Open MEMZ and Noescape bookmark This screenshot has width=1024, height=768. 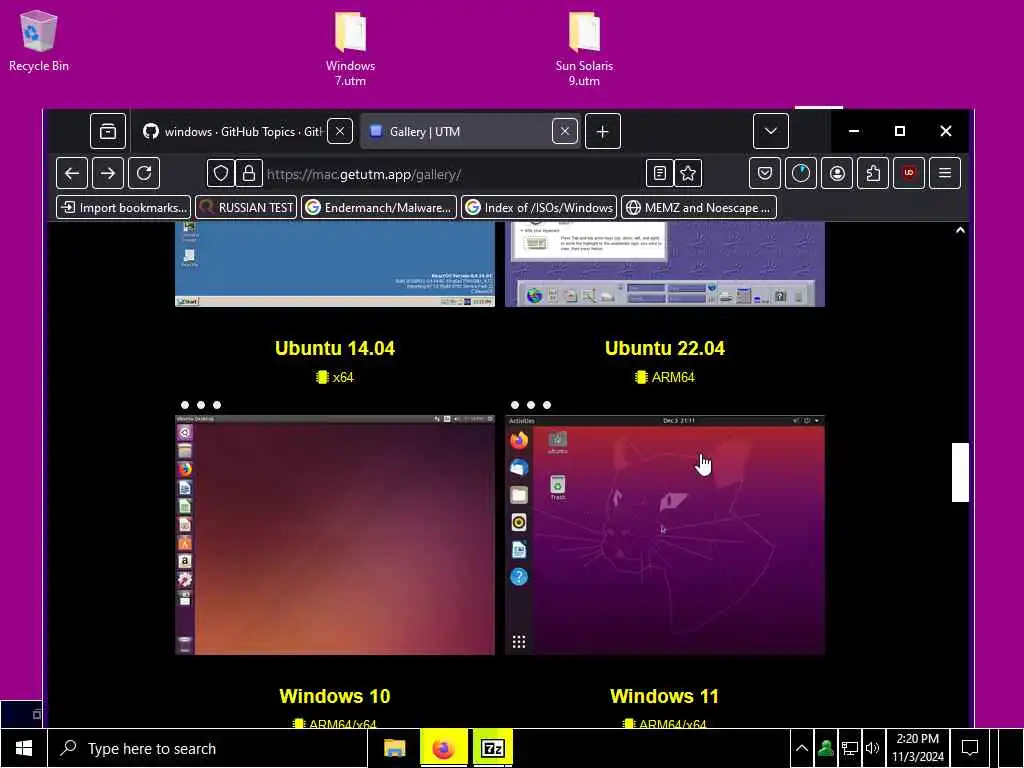[699, 208]
